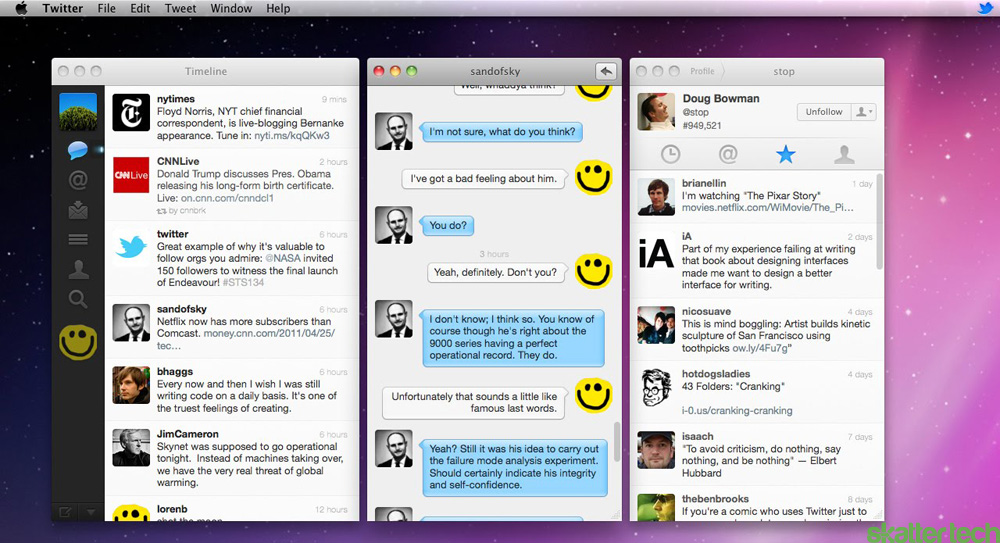This screenshot has width=1000, height=543.
Task: Open i-0.us/cranking-cranking link
Action: 737,410
